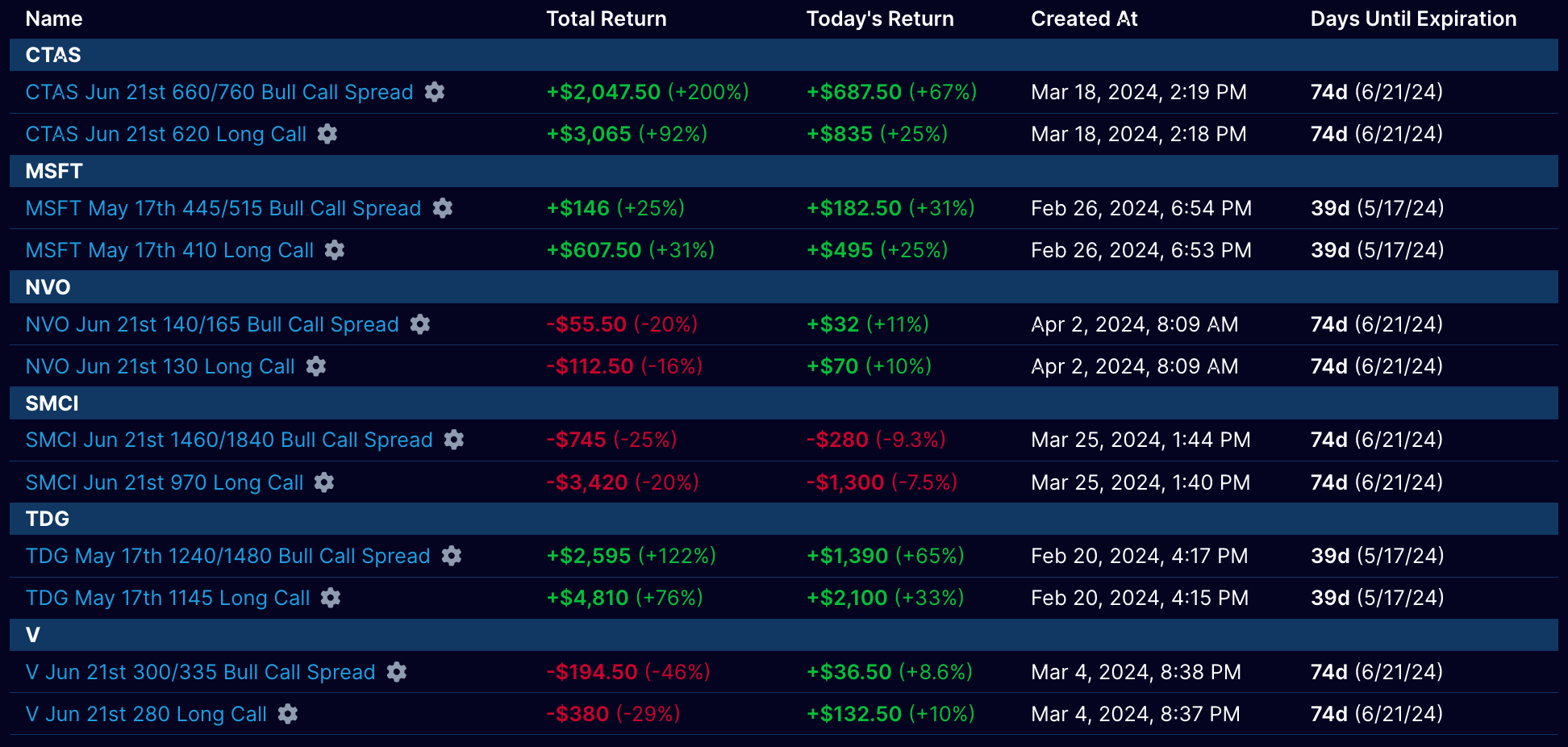This screenshot has height=747, width=1568.
Task: Open settings gear for NVO 140/165 Bull Call Spread
Action: point(420,324)
